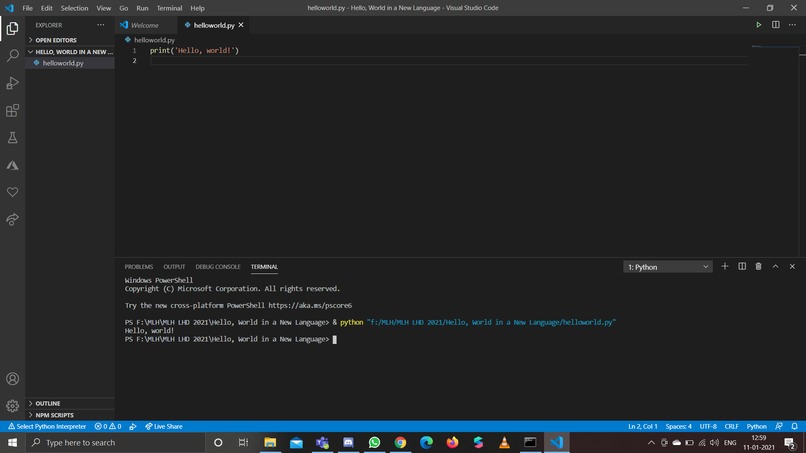
Task: Run Python file with play button
Action: tap(758, 25)
